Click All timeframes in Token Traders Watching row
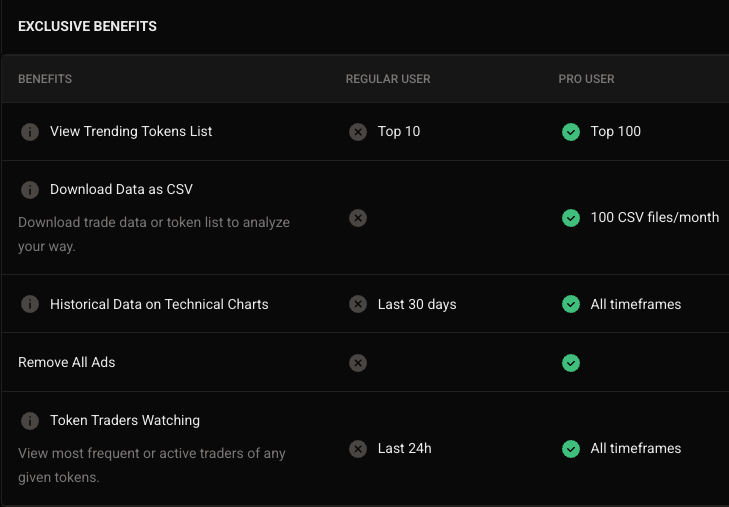 pyautogui.click(x=636, y=448)
